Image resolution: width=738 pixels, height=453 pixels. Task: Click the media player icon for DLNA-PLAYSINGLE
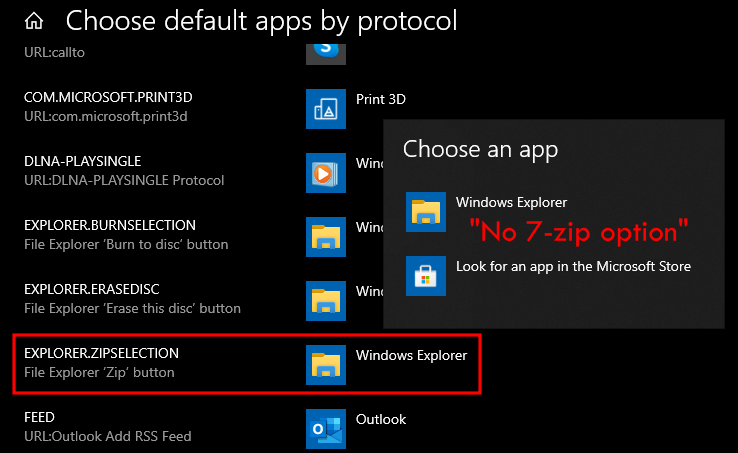[326, 173]
